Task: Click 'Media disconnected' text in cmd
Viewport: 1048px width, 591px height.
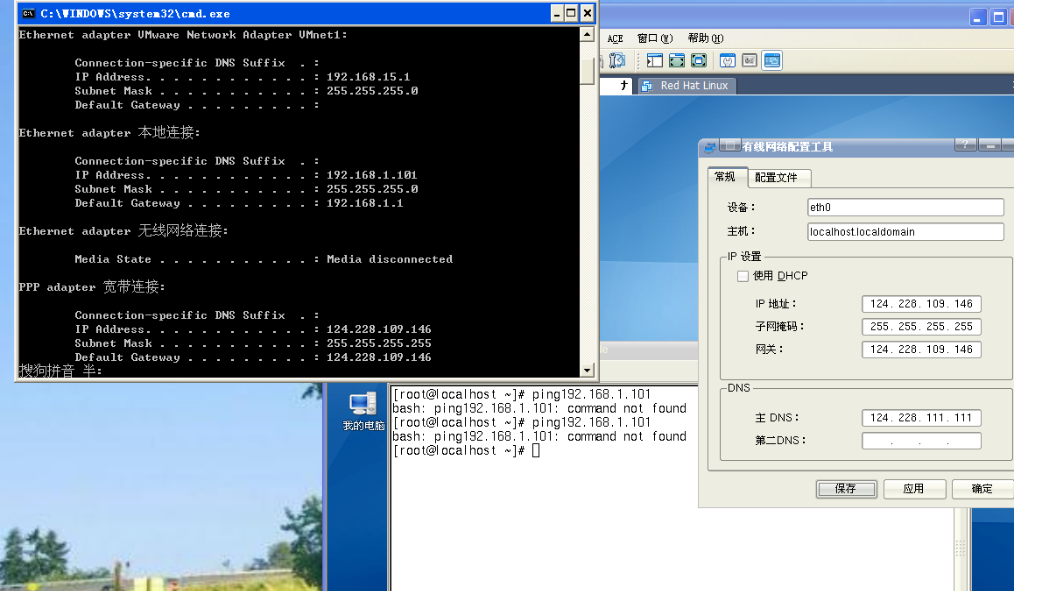Action: coord(390,259)
